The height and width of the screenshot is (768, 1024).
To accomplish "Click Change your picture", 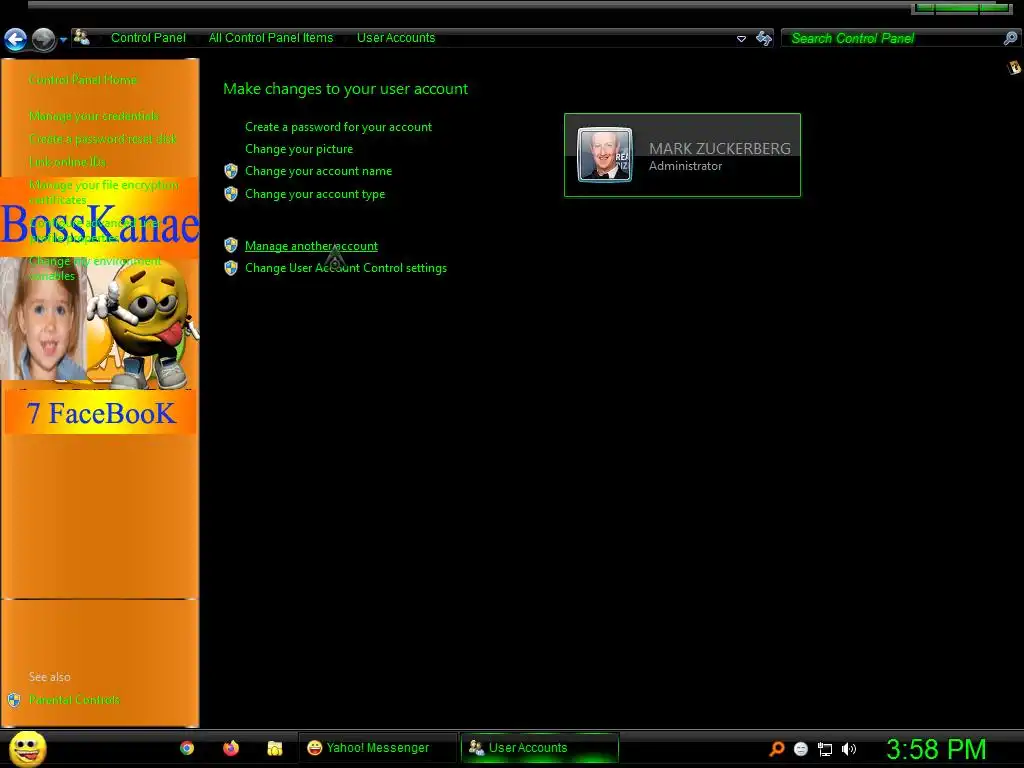I will click(x=299, y=149).
